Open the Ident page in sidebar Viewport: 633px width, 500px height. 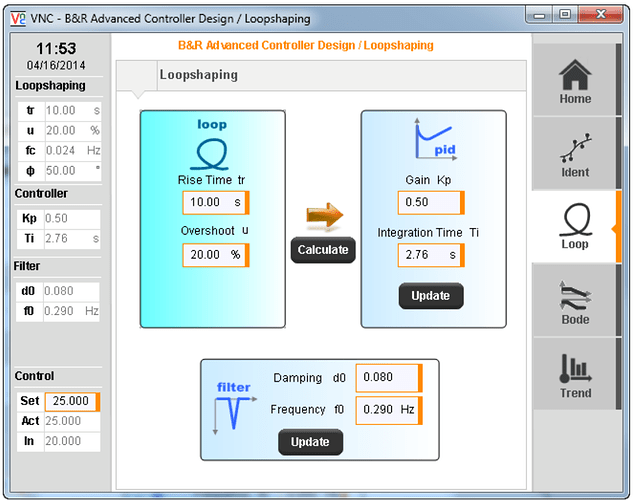[x=574, y=154]
